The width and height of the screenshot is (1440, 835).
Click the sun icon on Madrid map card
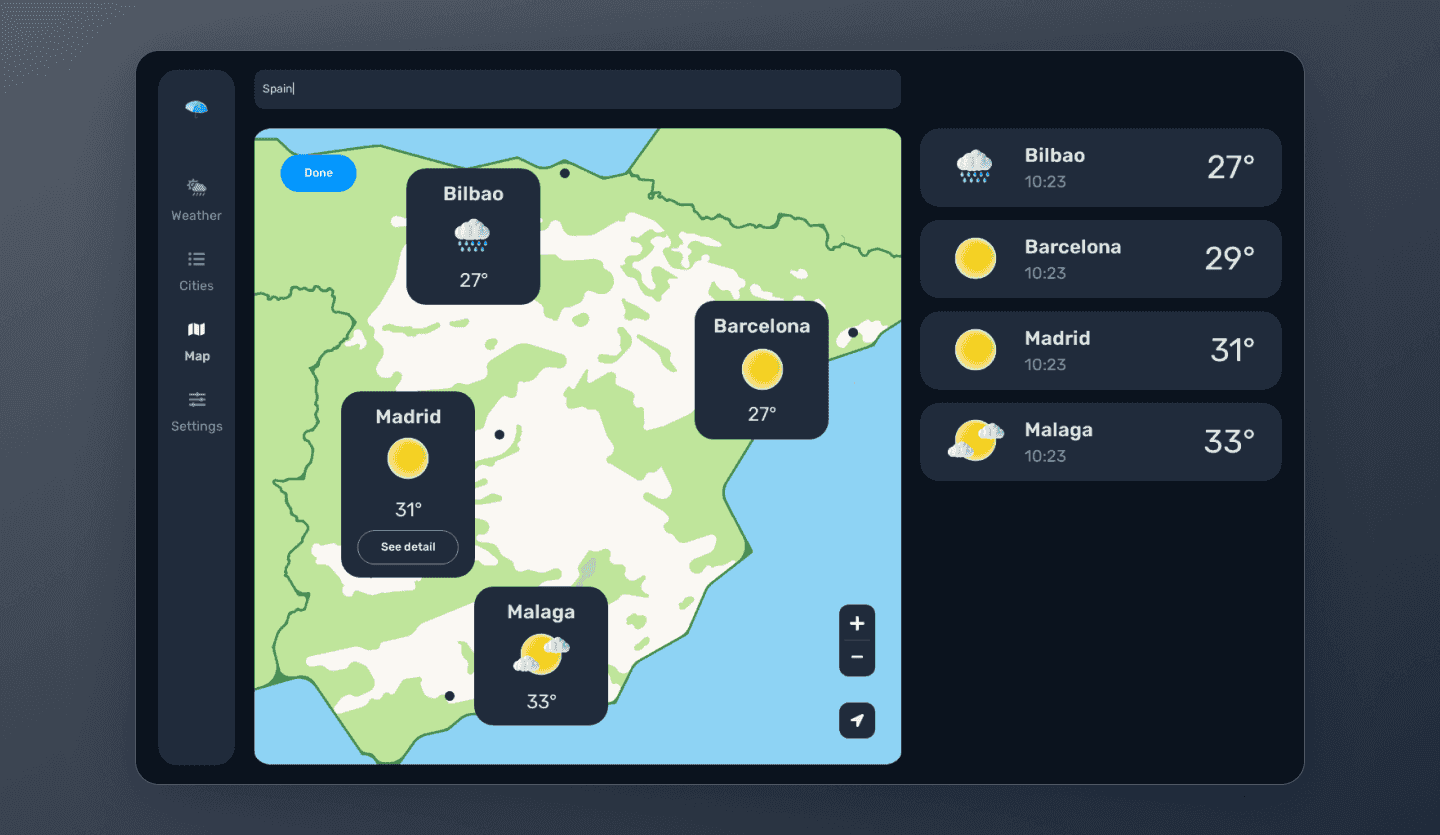(408, 459)
